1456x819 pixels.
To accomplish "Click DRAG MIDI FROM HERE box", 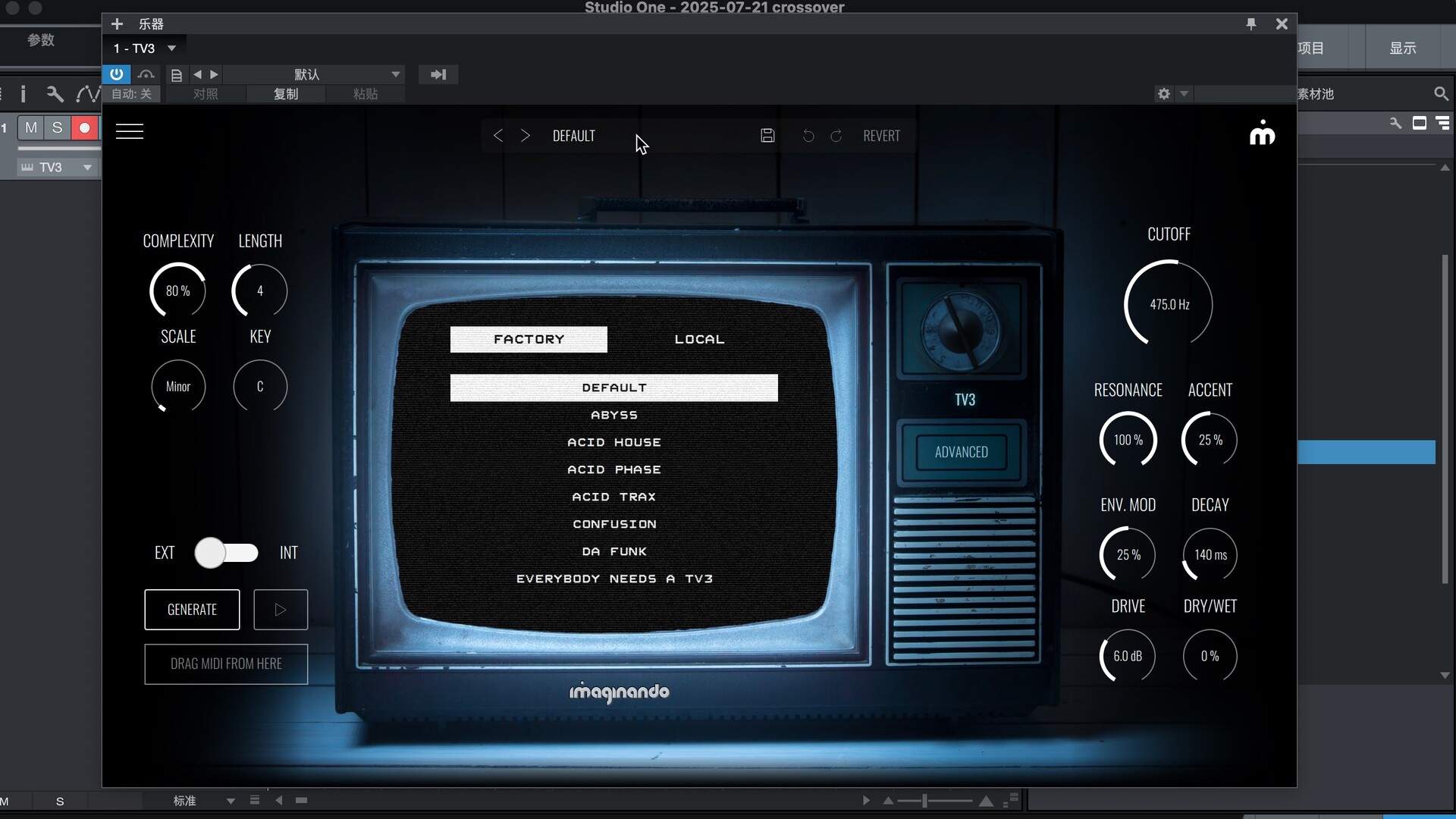I will click(x=226, y=664).
